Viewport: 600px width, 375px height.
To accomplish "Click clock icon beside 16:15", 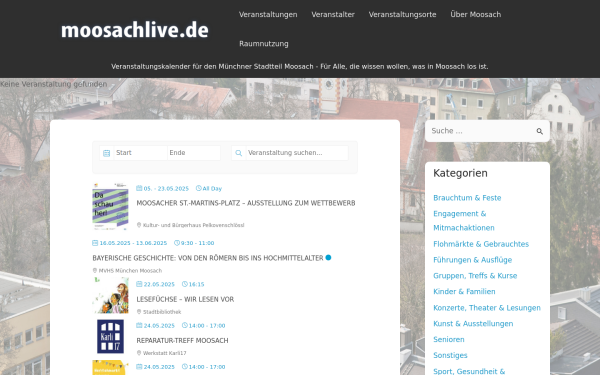I will point(185,284).
